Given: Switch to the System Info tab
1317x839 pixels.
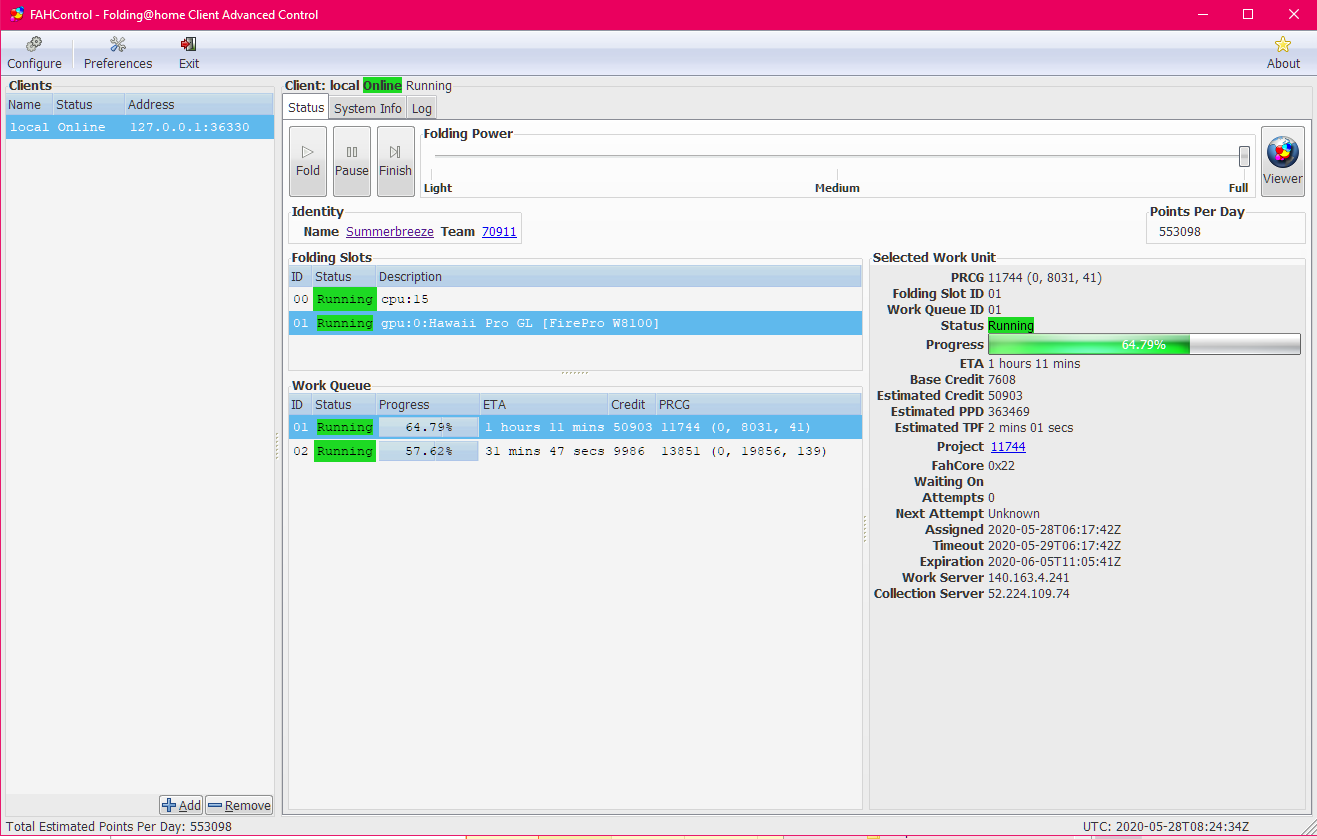Looking at the screenshot, I should (368, 108).
